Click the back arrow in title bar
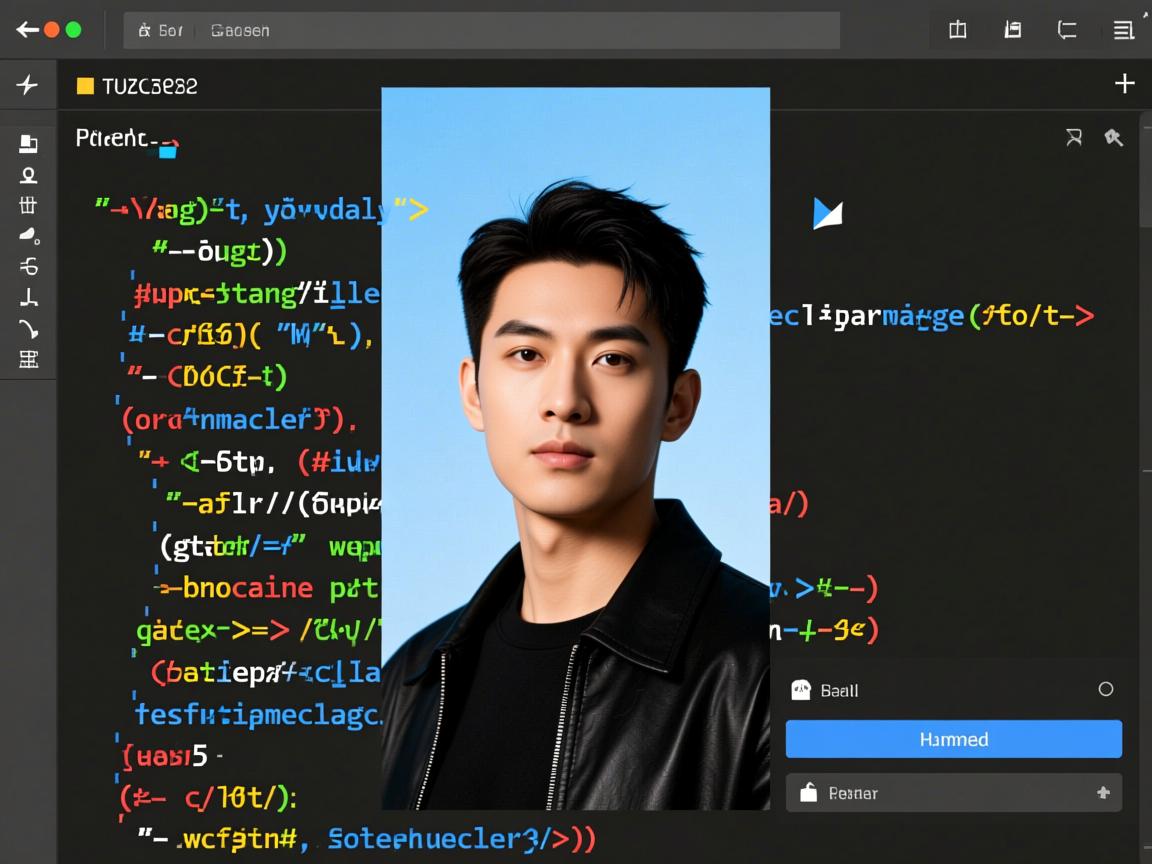 (27, 30)
